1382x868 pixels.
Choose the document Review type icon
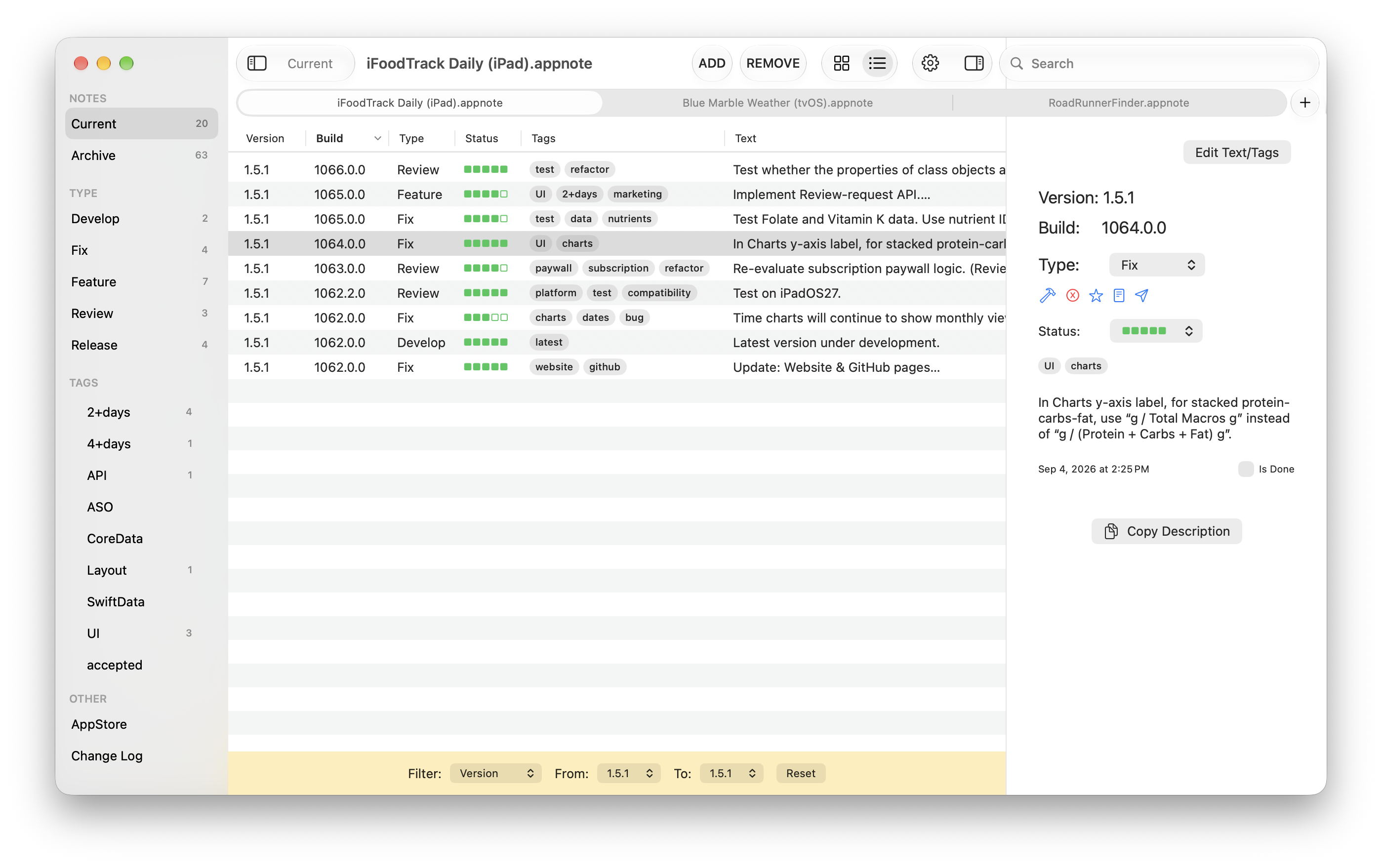(1119, 295)
